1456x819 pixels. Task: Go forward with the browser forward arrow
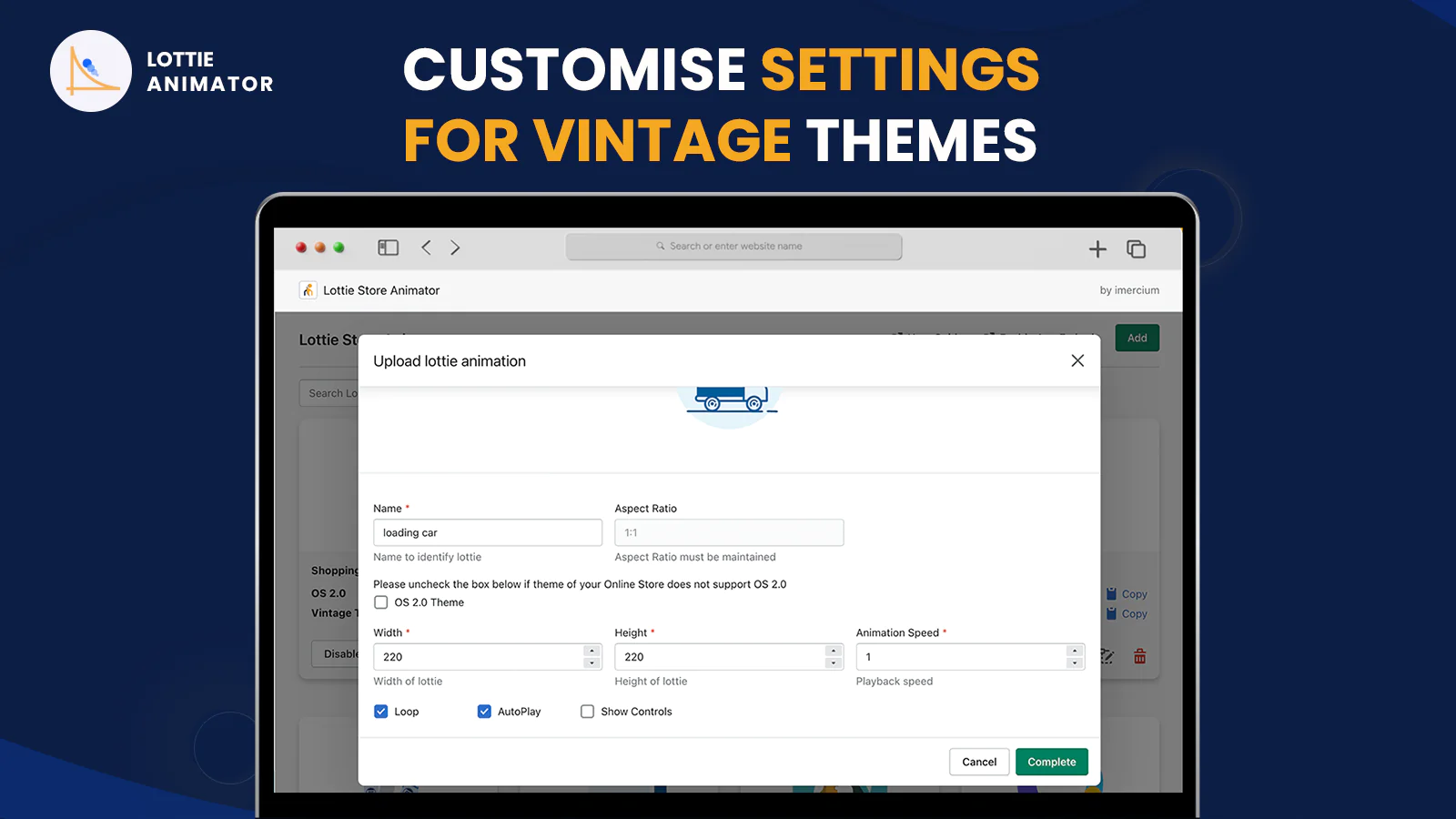pos(455,248)
